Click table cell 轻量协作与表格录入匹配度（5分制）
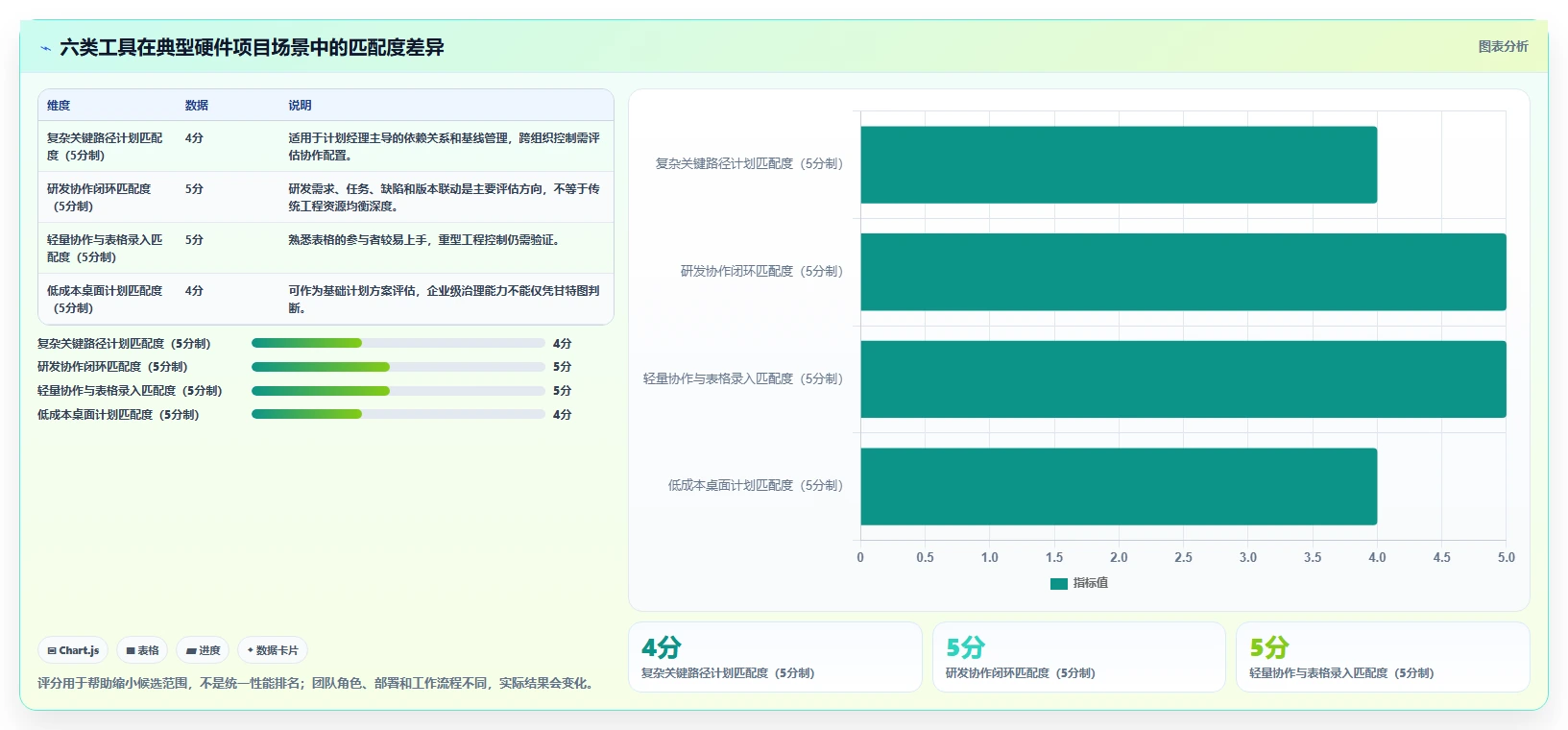This screenshot has height=730, width=1568. click(x=106, y=249)
